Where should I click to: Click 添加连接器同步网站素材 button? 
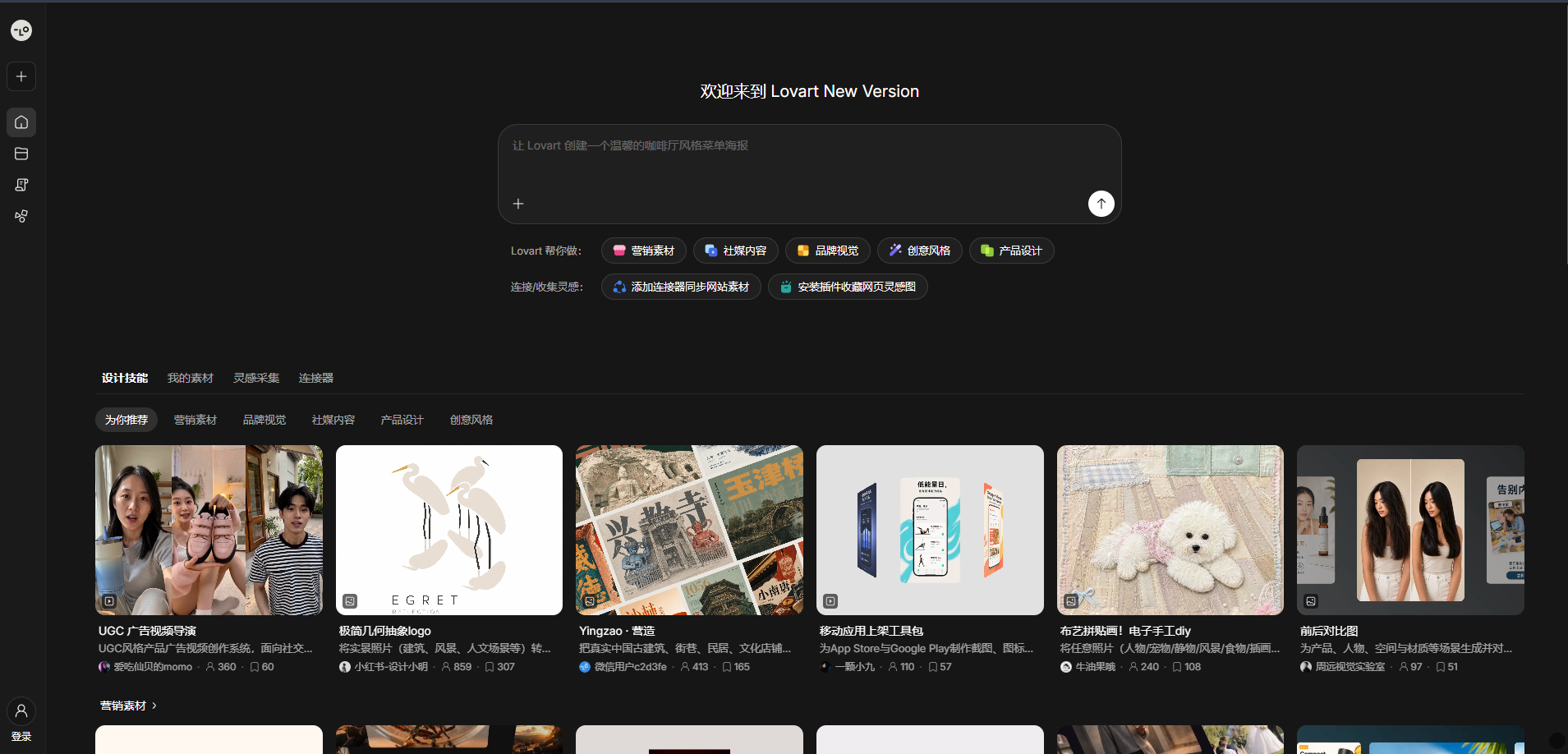pos(681,287)
